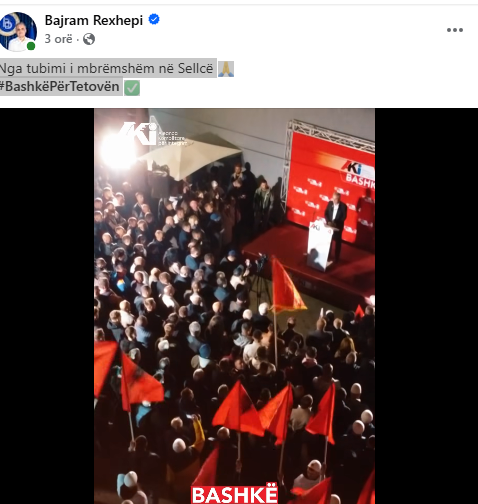Click the AKI logo watermark in video
478x504 pixels.
pos(152,134)
